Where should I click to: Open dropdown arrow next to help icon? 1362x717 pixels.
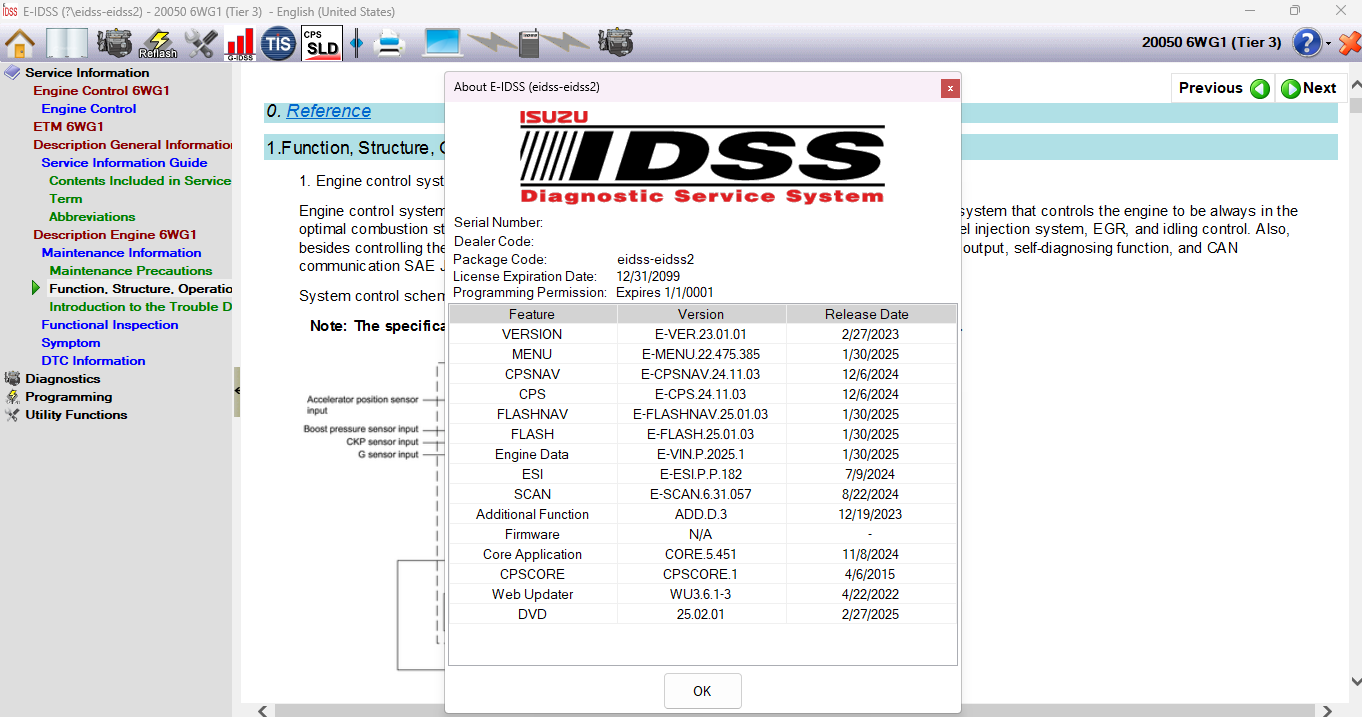[1328, 44]
